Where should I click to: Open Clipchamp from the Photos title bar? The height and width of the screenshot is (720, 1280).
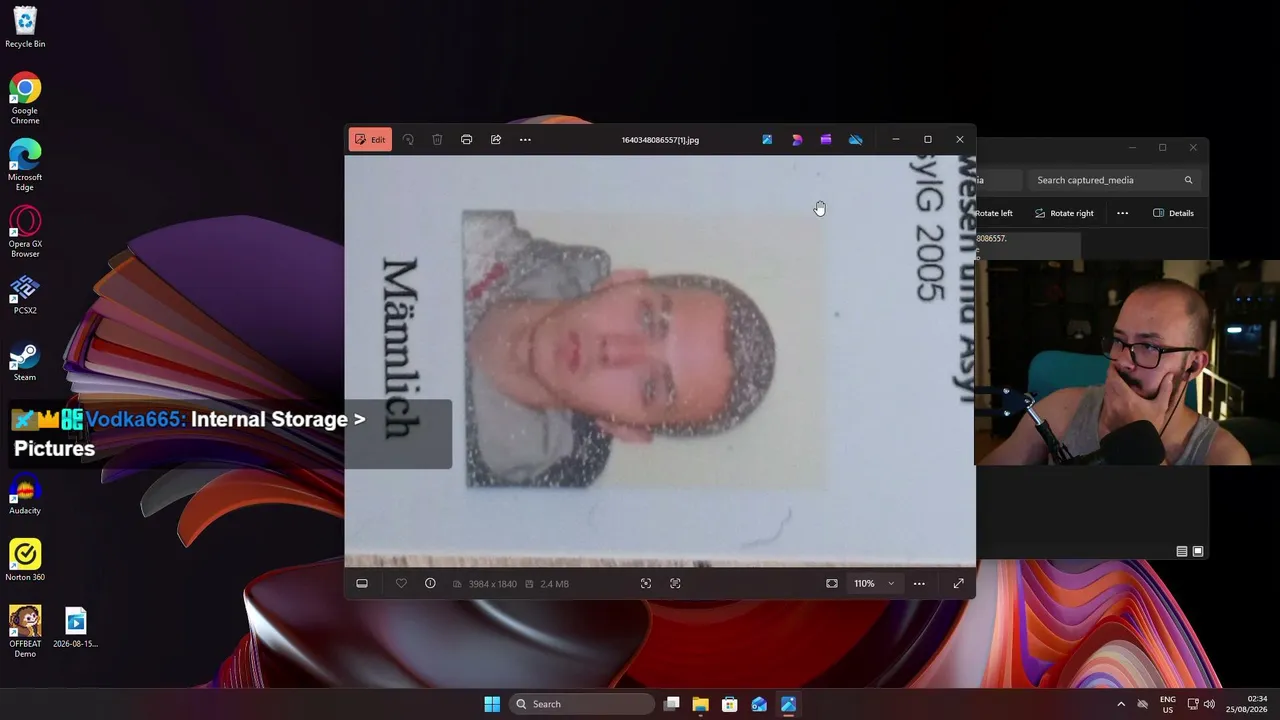[x=826, y=140]
